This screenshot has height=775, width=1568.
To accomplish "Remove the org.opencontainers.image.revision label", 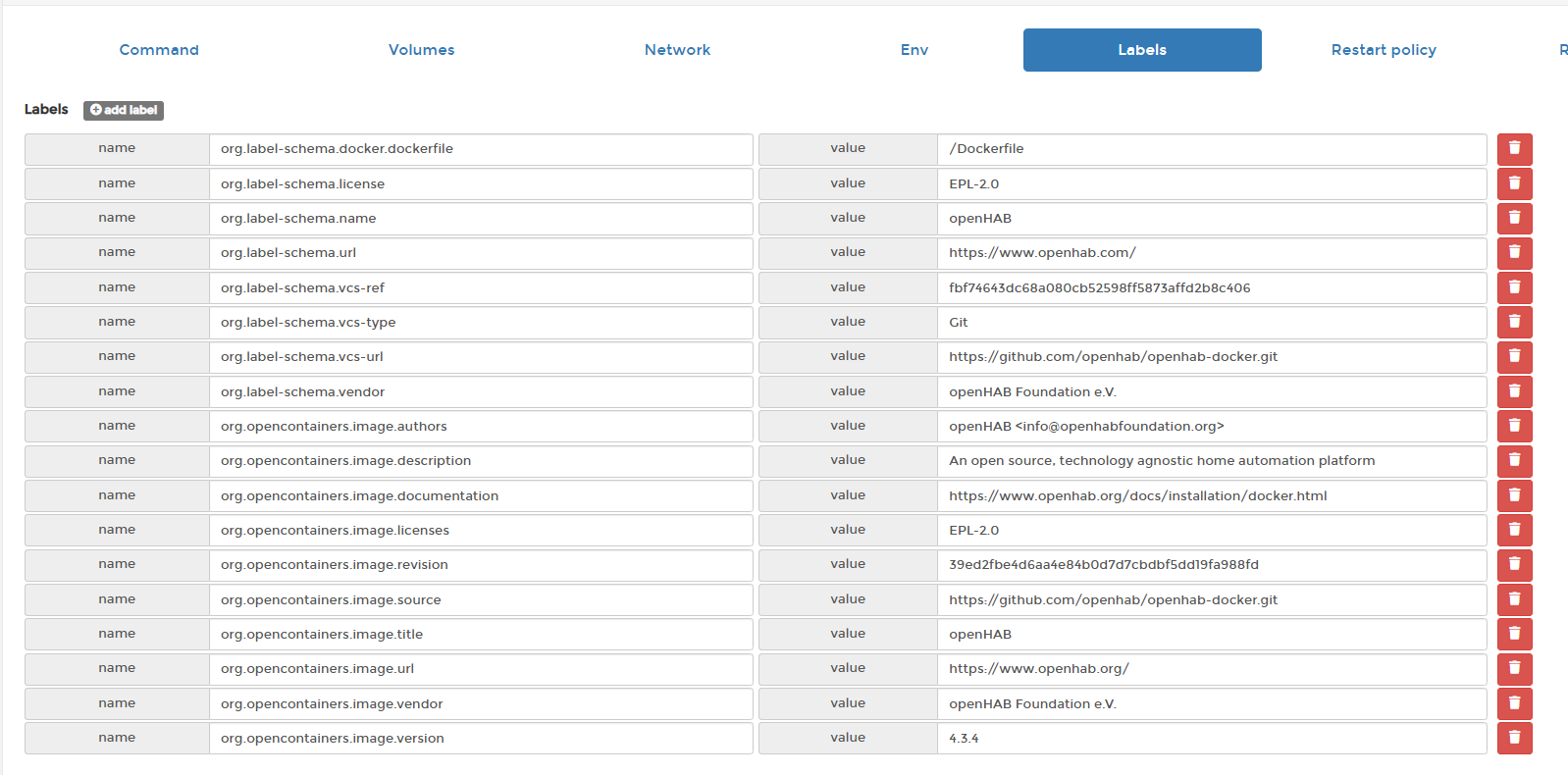I will 1514,565.
